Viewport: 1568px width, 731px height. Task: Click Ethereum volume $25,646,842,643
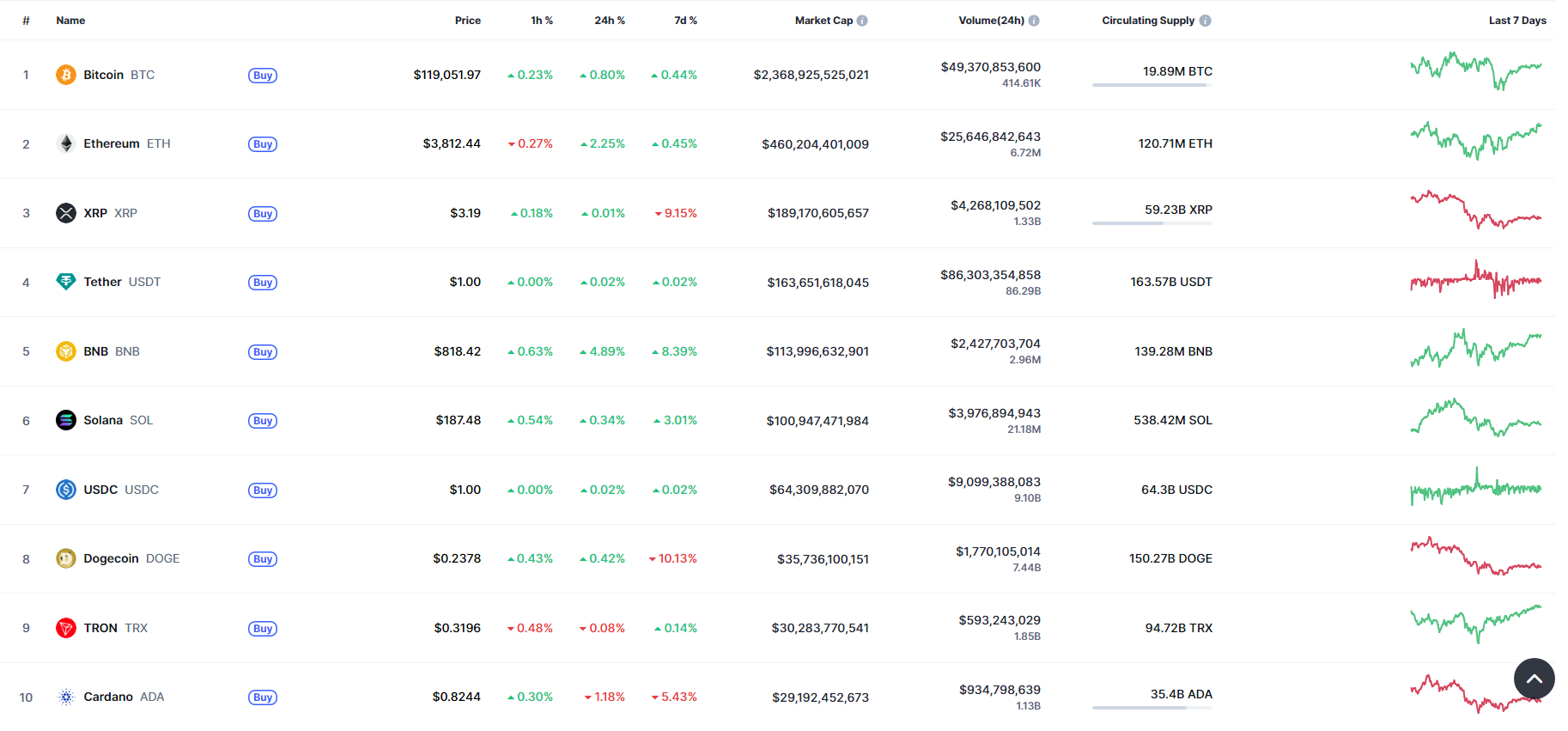(990, 137)
